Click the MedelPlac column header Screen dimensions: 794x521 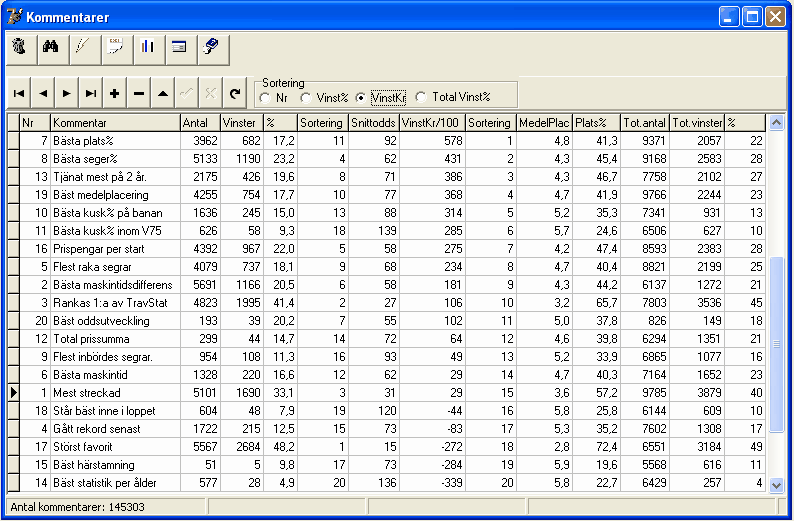(544, 123)
